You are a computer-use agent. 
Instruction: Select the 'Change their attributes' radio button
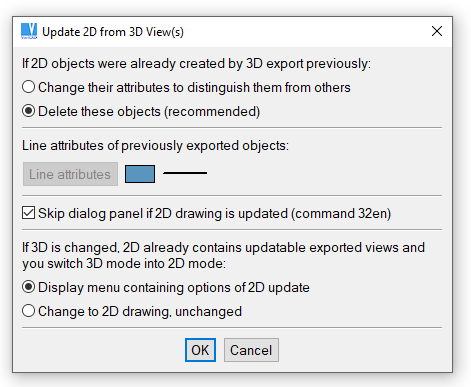click(x=29, y=87)
